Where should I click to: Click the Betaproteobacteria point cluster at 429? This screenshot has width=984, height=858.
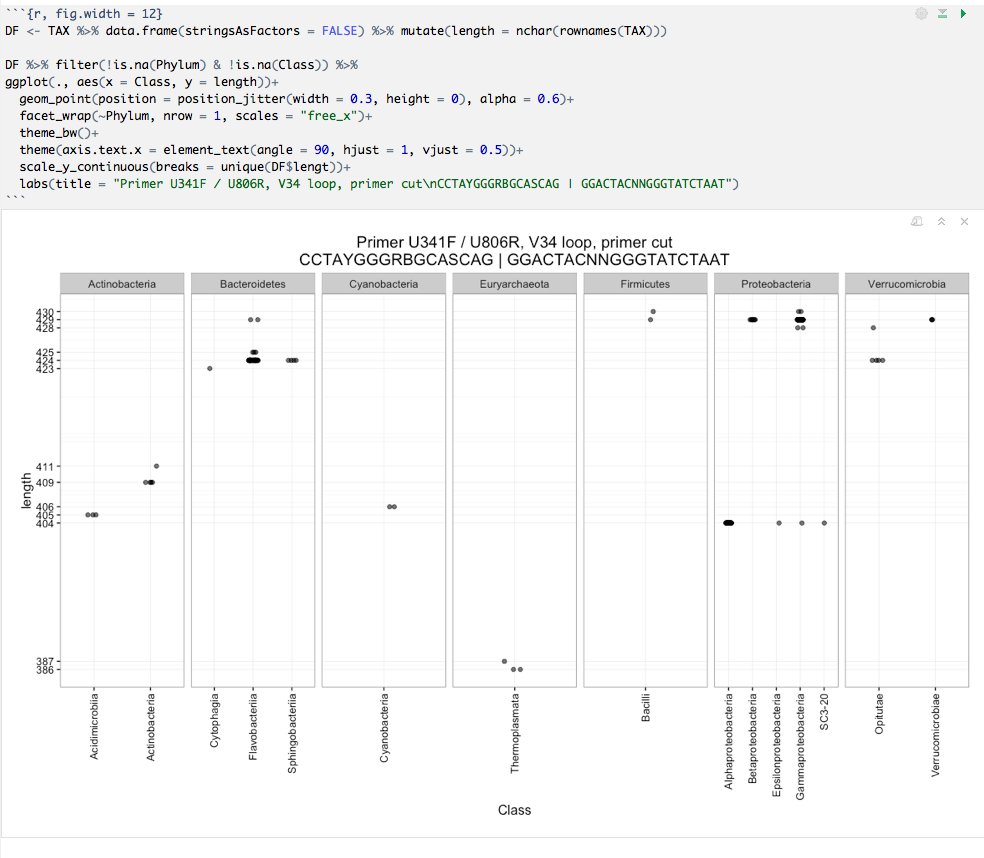(x=752, y=319)
